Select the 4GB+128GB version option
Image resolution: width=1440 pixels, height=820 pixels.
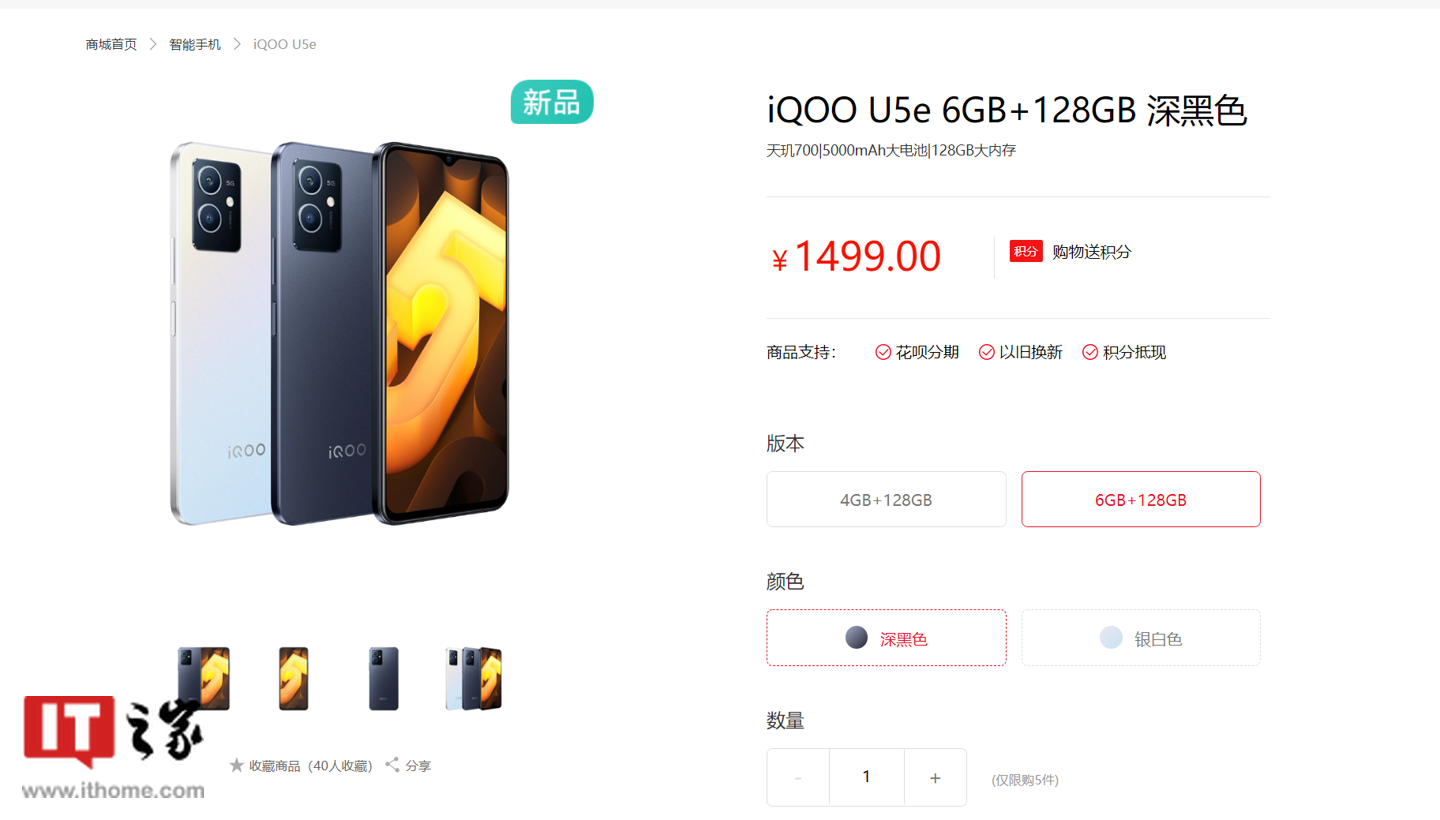886,499
